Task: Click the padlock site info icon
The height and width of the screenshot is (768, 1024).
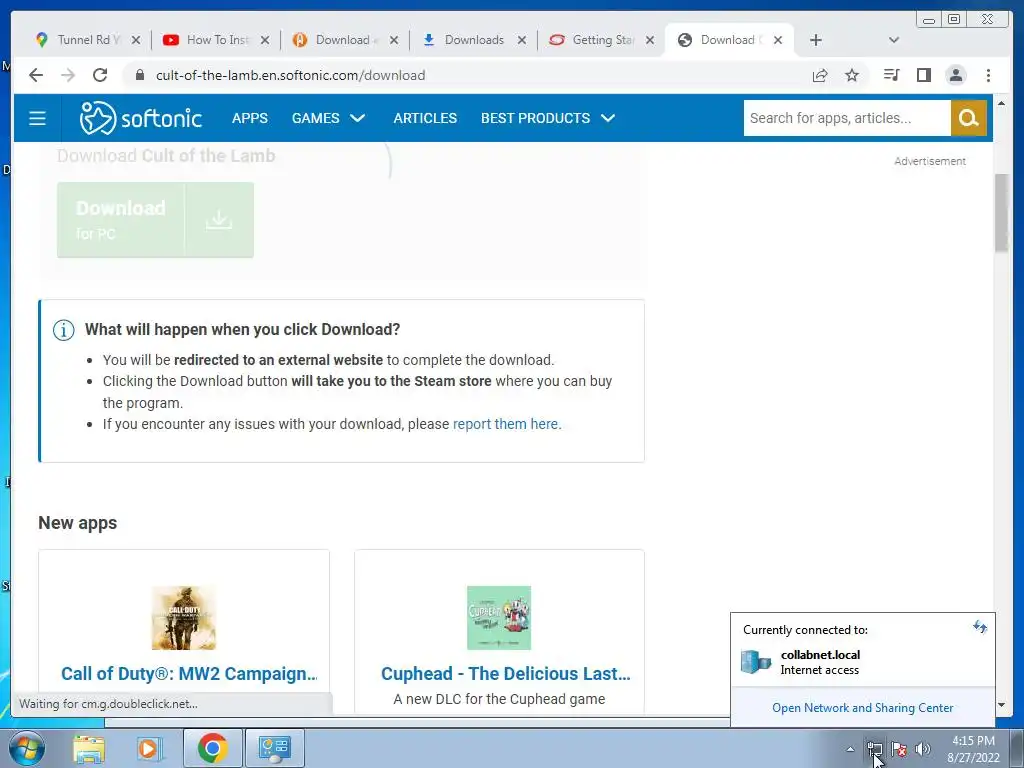Action: (x=139, y=75)
